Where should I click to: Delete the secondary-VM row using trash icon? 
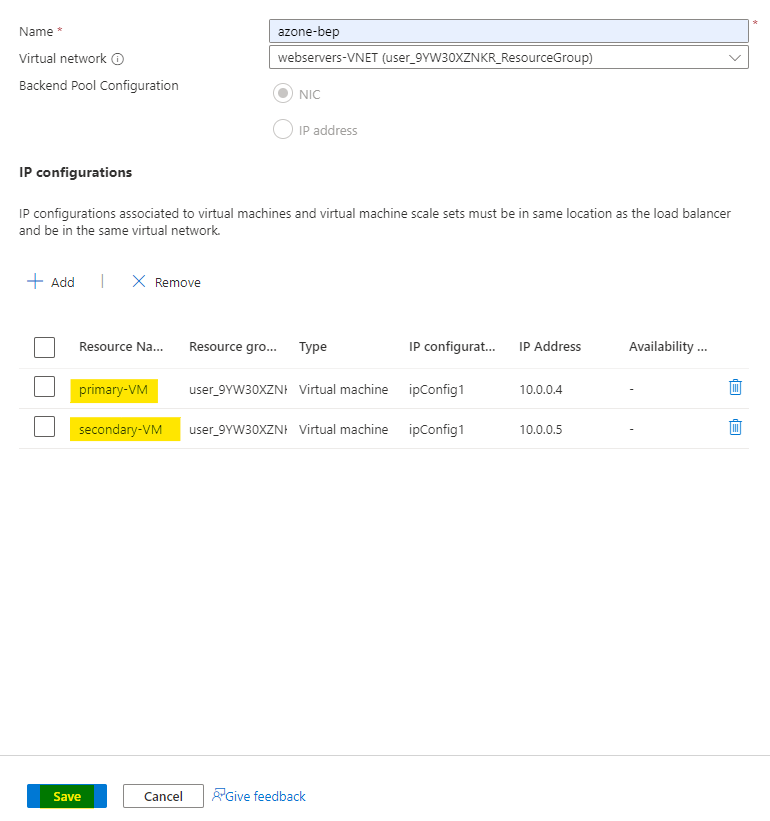(x=735, y=428)
